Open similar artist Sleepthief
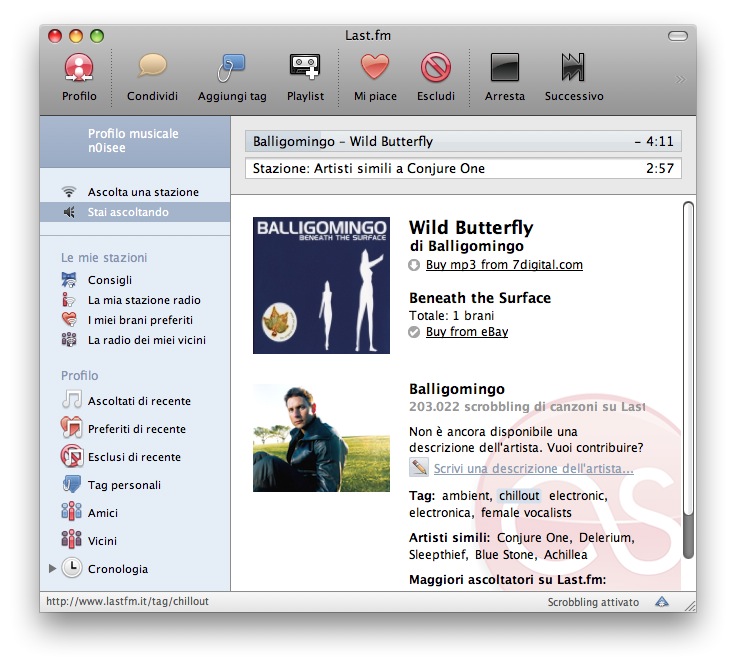The image size is (736, 667). 438,554
